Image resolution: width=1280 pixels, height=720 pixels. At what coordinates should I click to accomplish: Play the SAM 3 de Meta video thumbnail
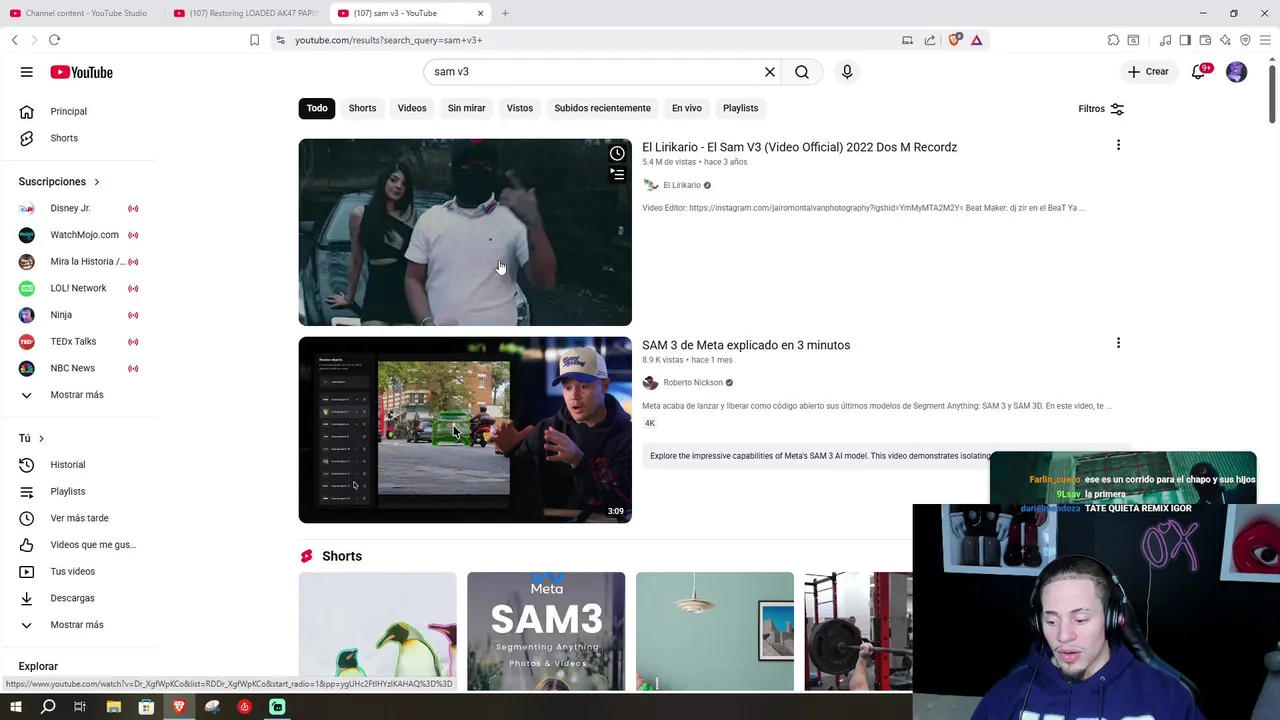coord(465,430)
